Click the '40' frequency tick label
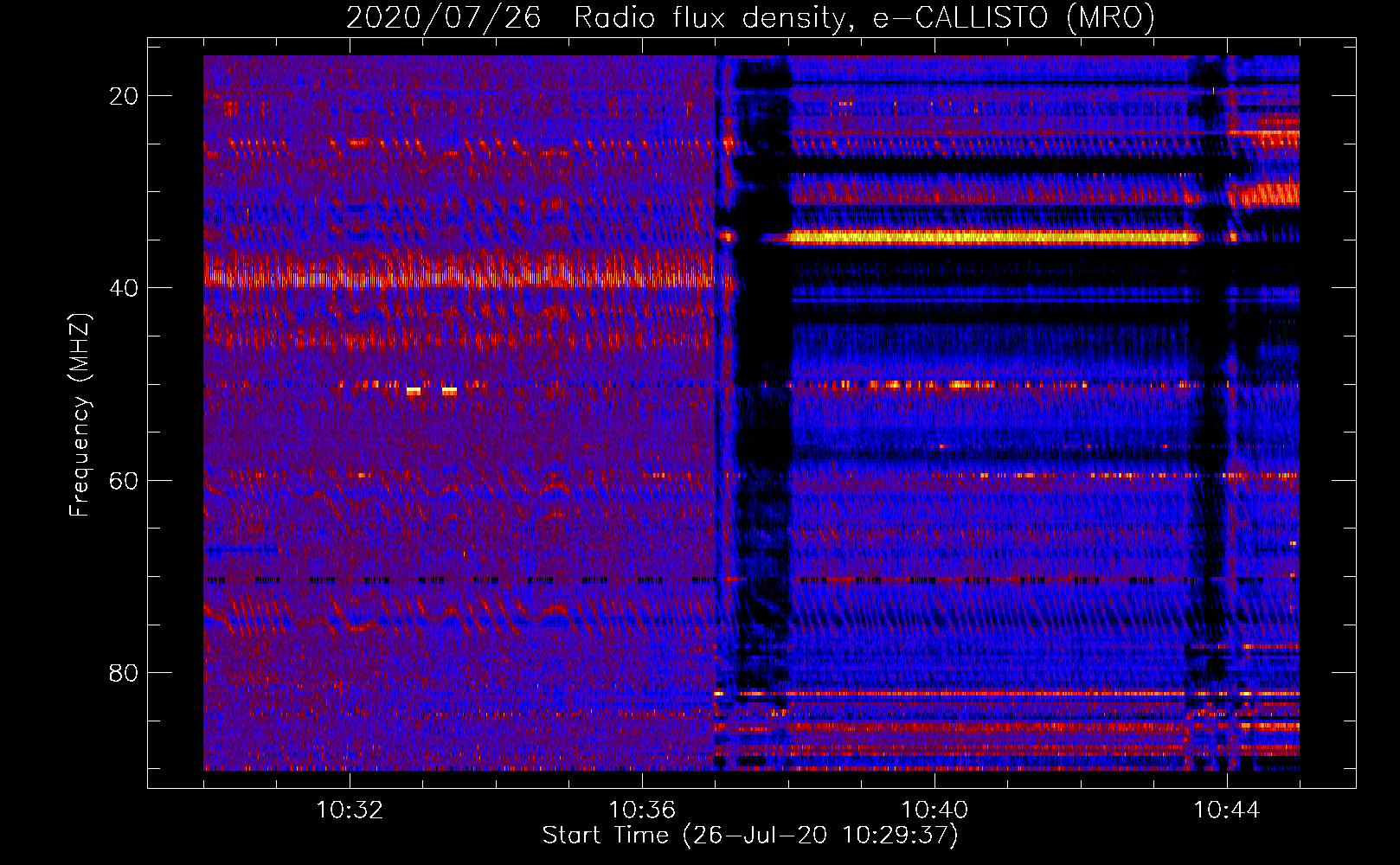Image resolution: width=1400 pixels, height=865 pixels. (124, 288)
